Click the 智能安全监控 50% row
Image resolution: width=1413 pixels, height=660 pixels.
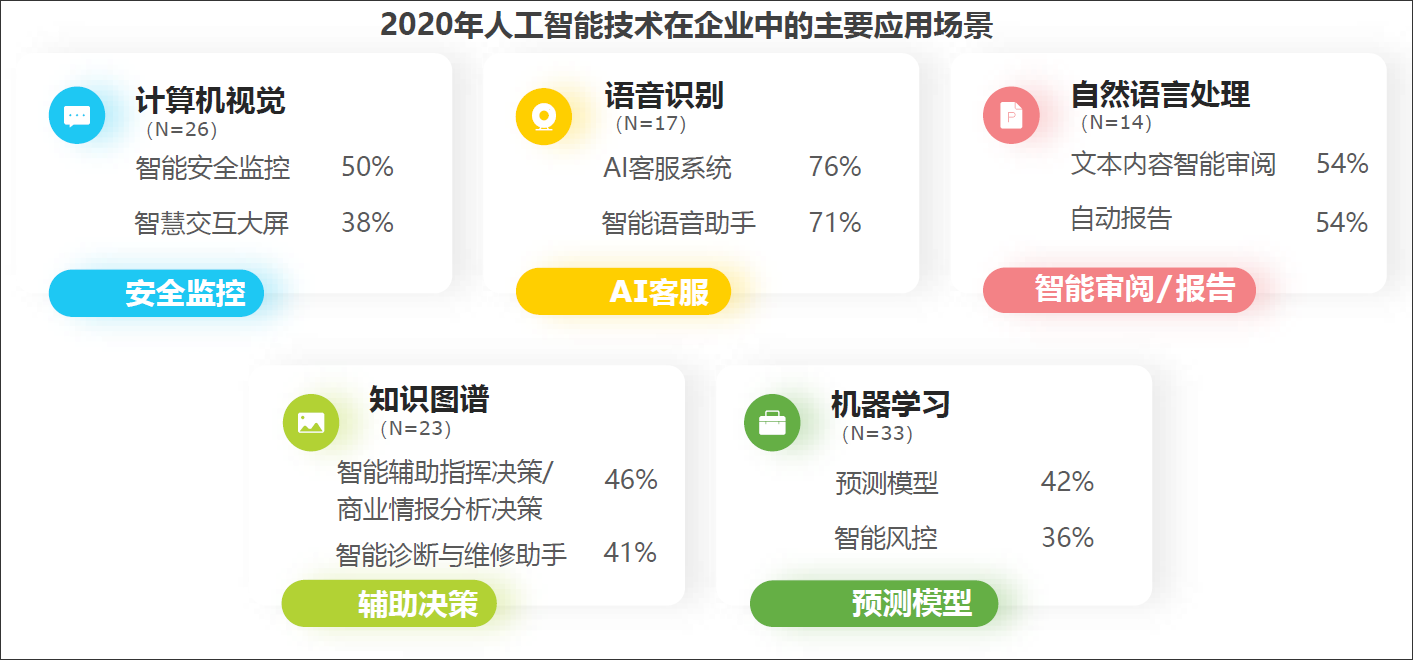tap(264, 167)
